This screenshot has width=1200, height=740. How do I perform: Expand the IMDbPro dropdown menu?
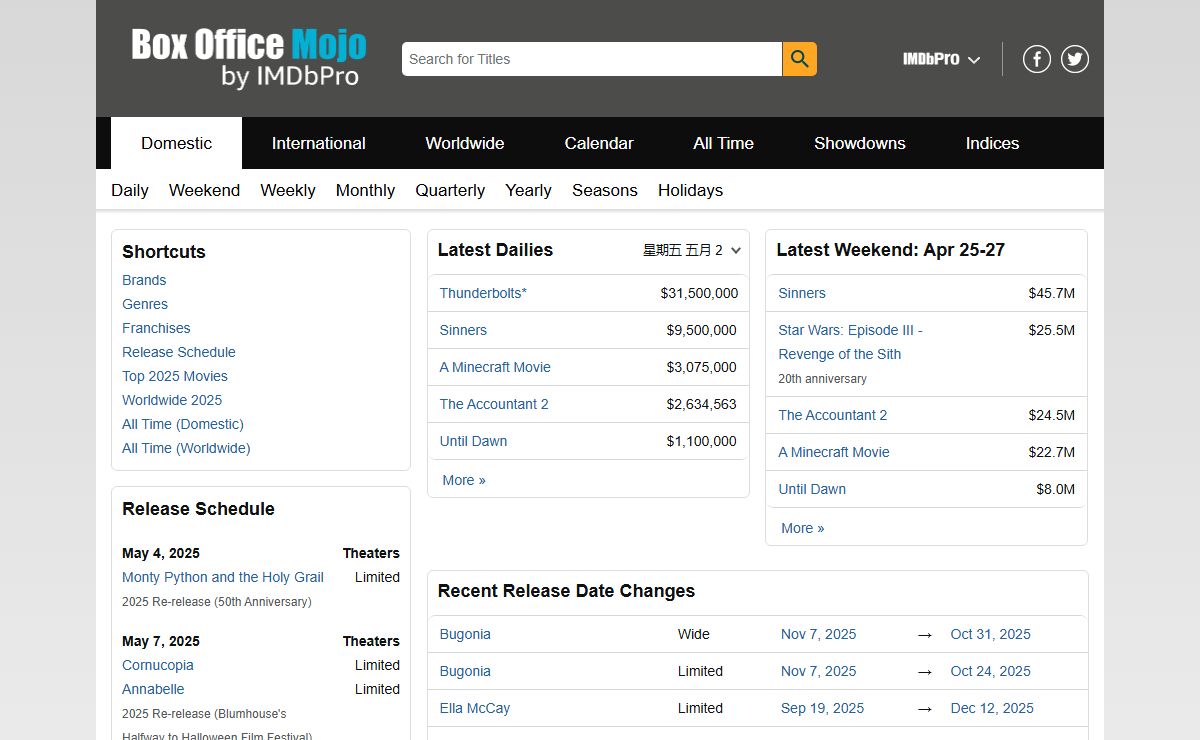[x=941, y=59]
